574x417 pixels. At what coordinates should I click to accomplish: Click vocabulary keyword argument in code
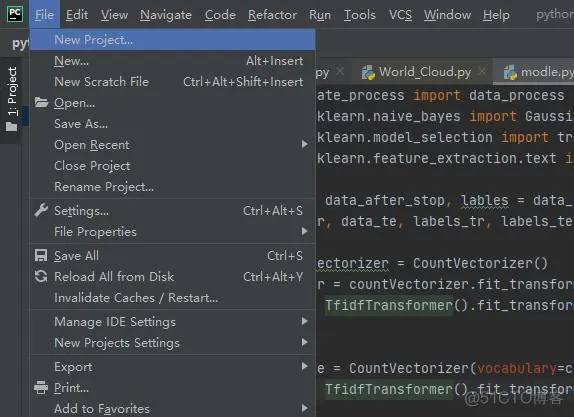517,368
